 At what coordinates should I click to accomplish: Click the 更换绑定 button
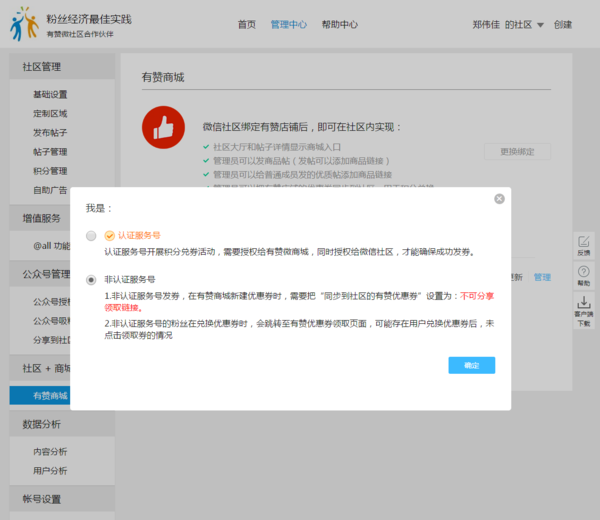click(517, 152)
